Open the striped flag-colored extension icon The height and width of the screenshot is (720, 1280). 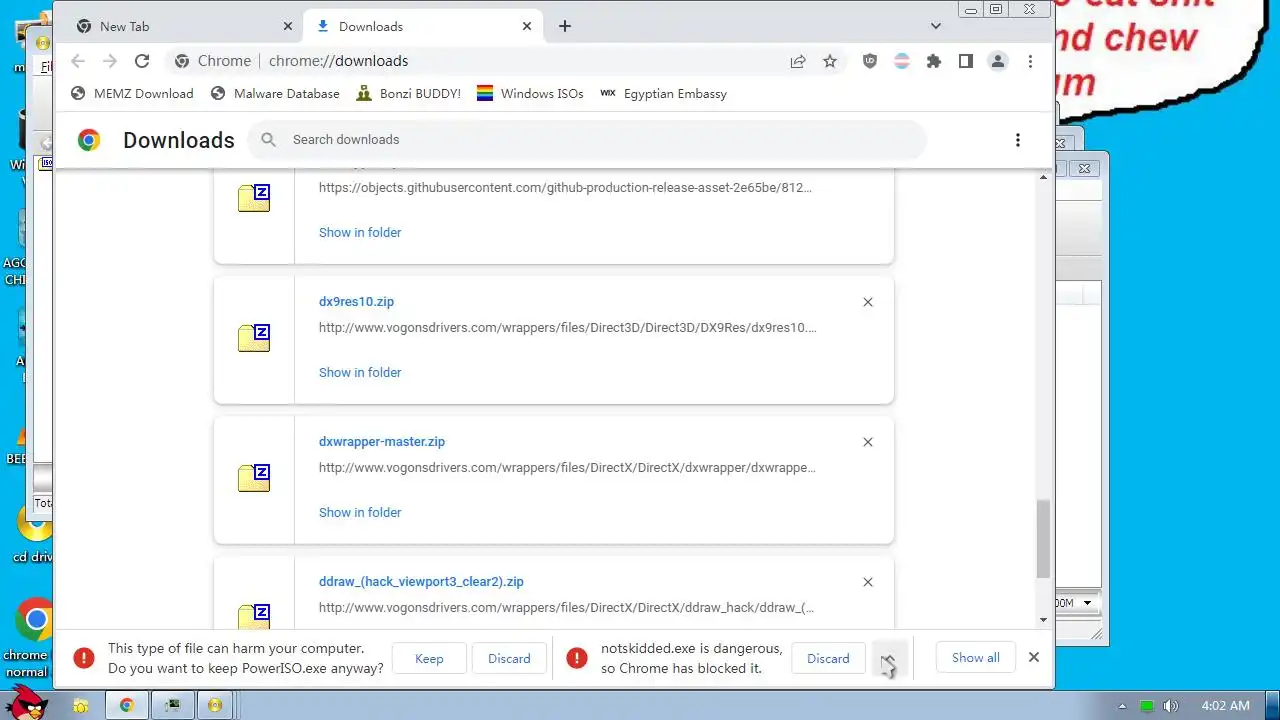tap(902, 61)
